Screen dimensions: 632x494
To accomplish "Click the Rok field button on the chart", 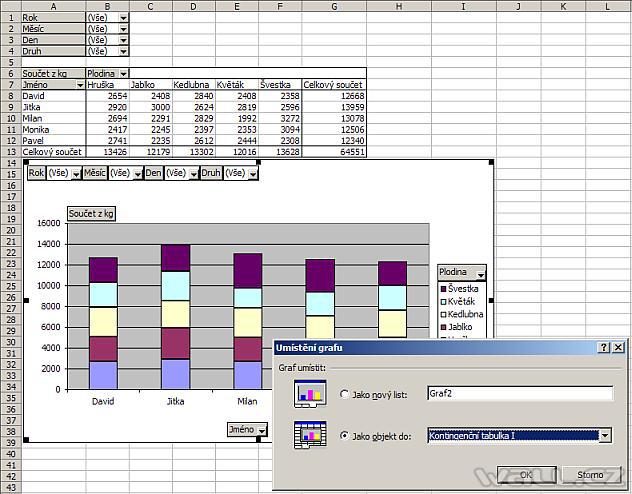I will click(x=36, y=173).
